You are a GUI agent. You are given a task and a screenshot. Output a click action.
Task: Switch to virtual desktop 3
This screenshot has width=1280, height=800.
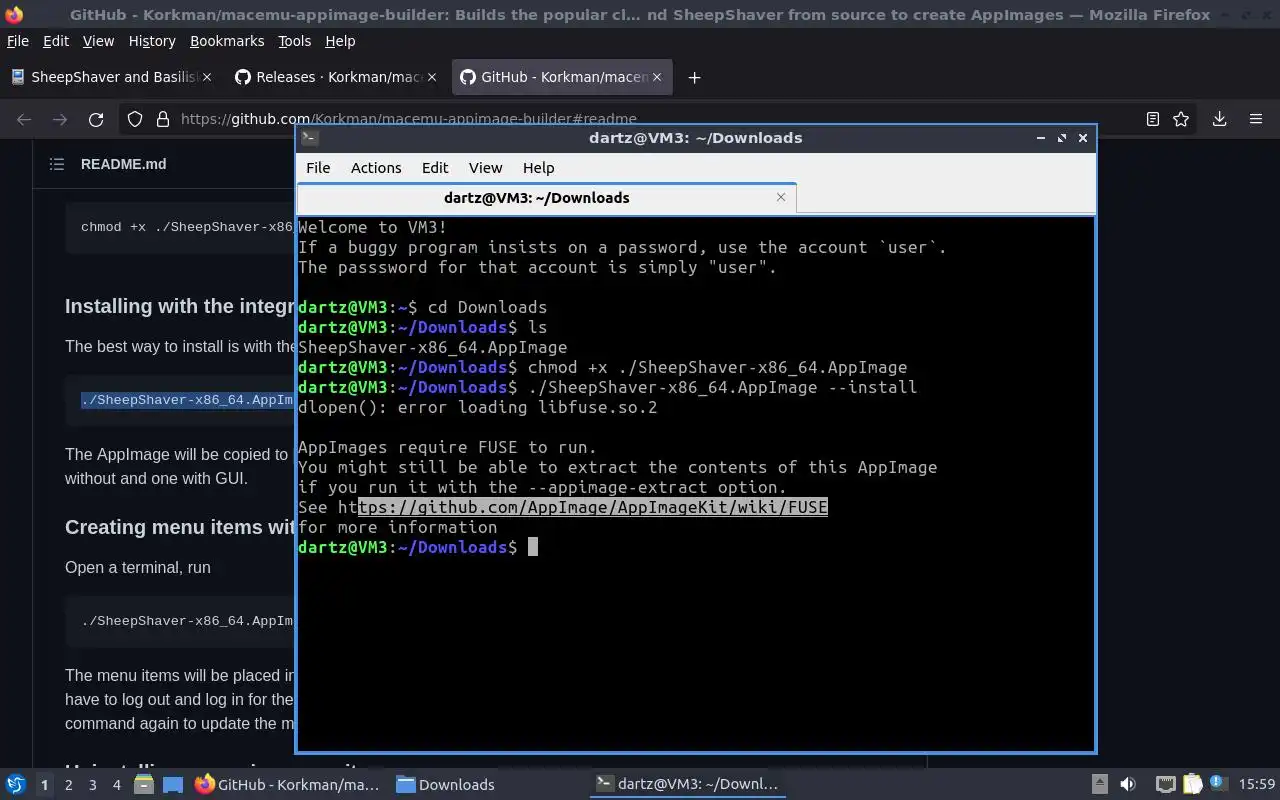click(x=92, y=785)
